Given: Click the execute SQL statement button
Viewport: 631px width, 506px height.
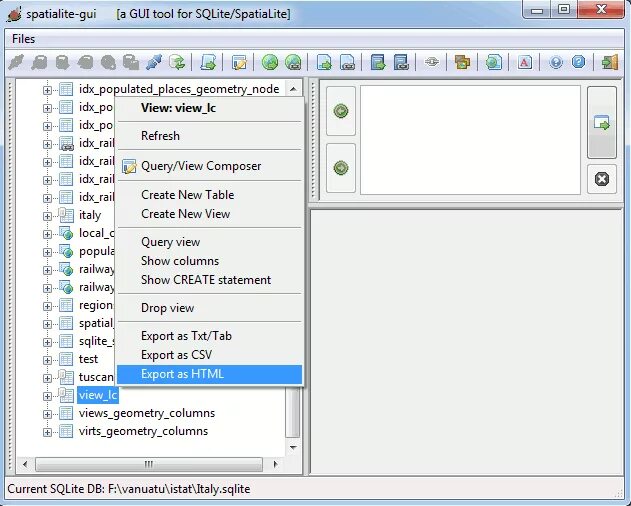Looking at the screenshot, I should [602, 122].
